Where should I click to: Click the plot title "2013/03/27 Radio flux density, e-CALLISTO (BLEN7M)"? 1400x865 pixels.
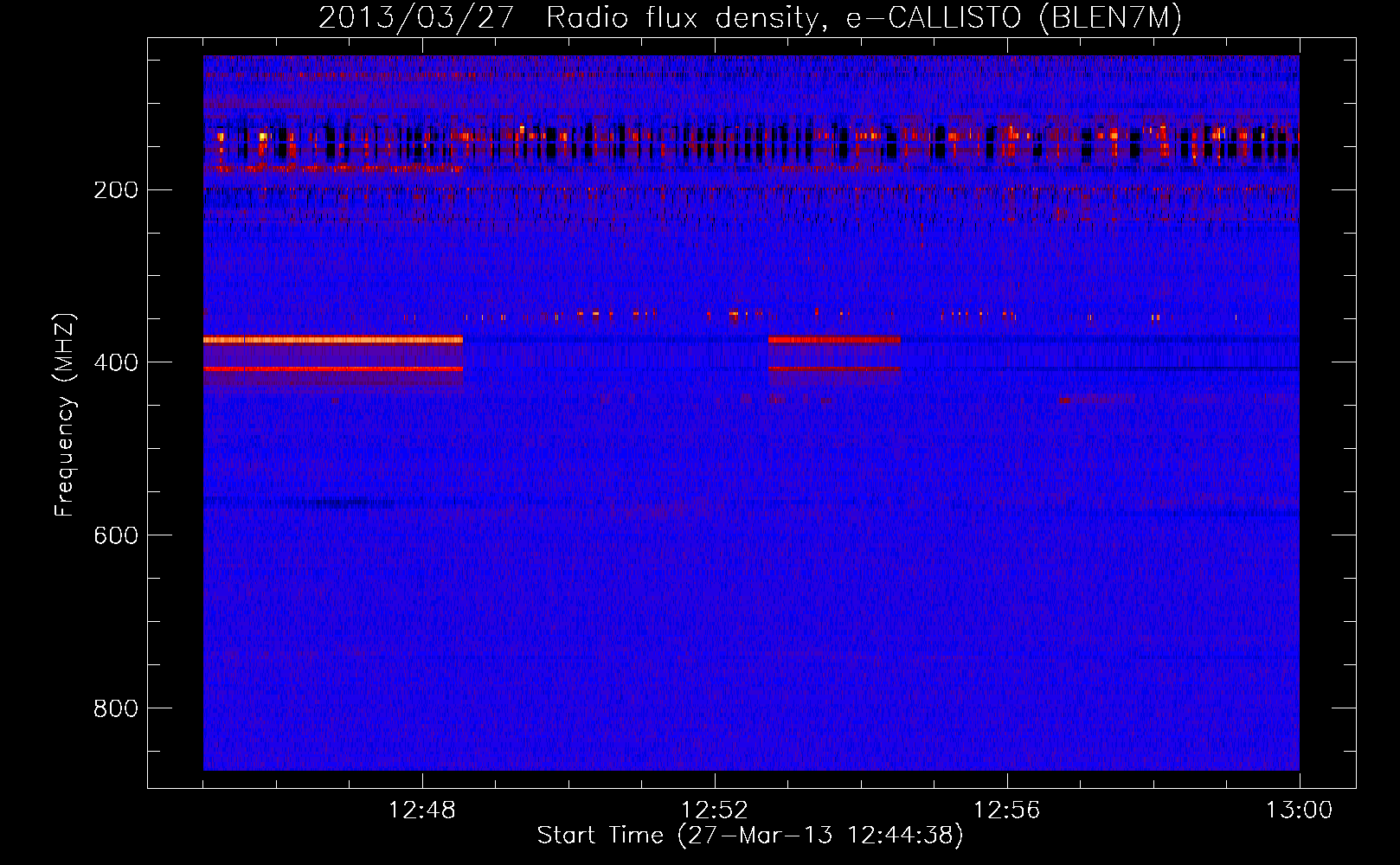[749, 17]
